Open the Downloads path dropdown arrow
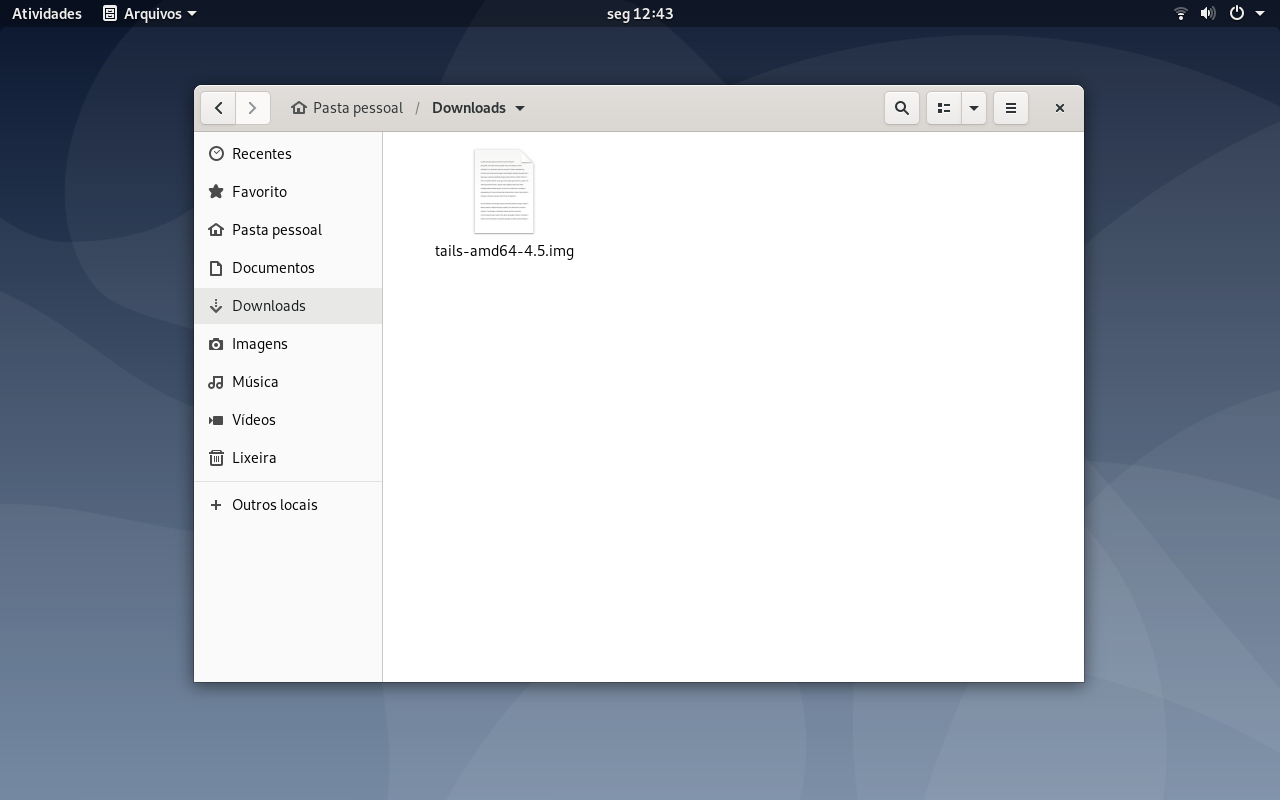 click(520, 108)
